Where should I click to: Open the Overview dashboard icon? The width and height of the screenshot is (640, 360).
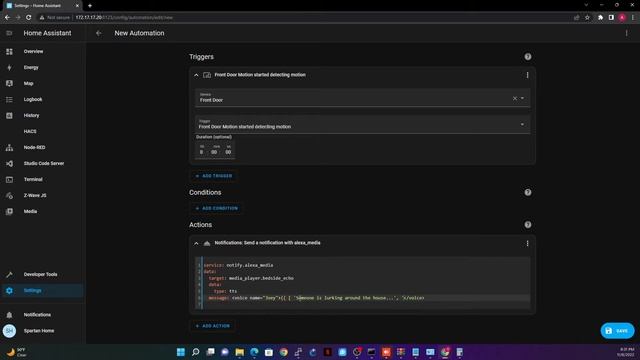[x=9, y=51]
